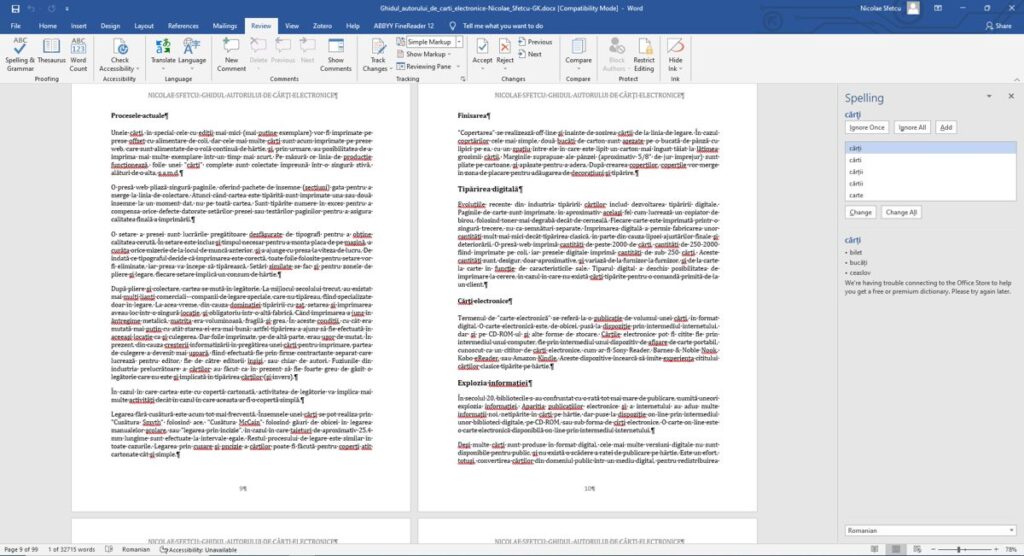Switch to Read Mode view

tap(874, 549)
